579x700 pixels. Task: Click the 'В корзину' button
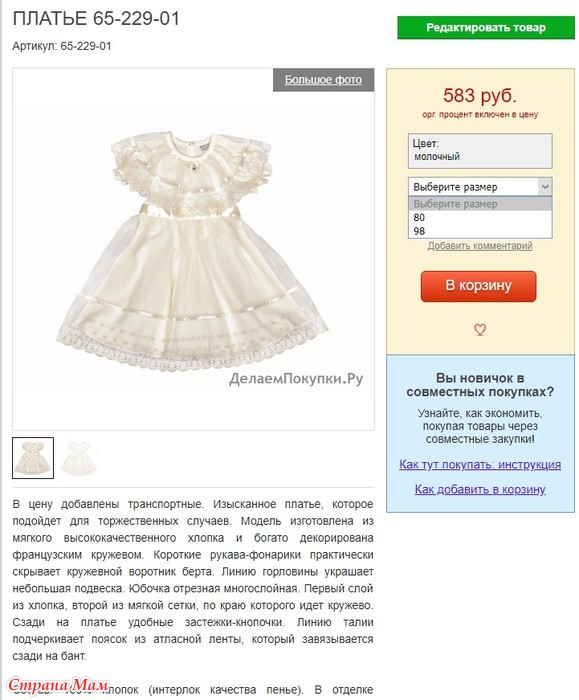[x=478, y=286]
